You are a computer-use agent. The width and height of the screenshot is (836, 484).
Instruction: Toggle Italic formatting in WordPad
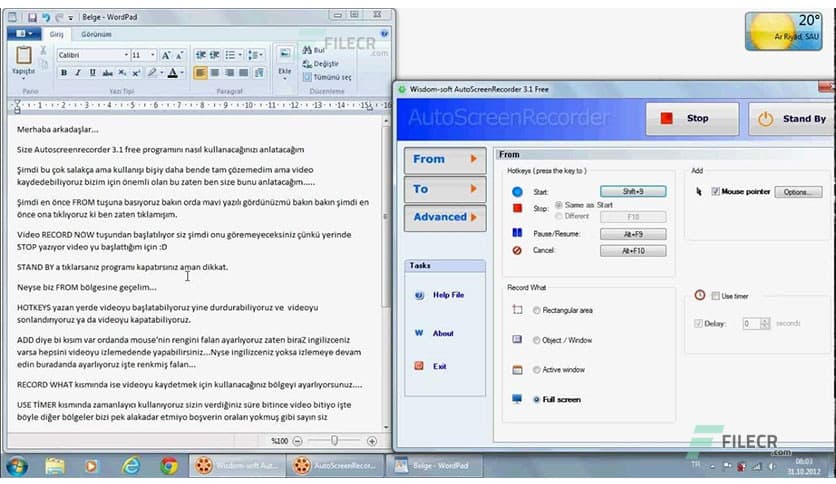click(78, 72)
